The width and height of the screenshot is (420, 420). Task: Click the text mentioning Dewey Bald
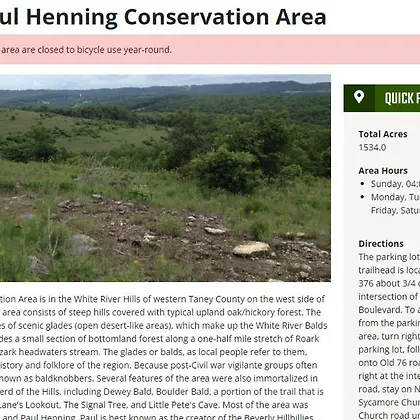[162, 392]
